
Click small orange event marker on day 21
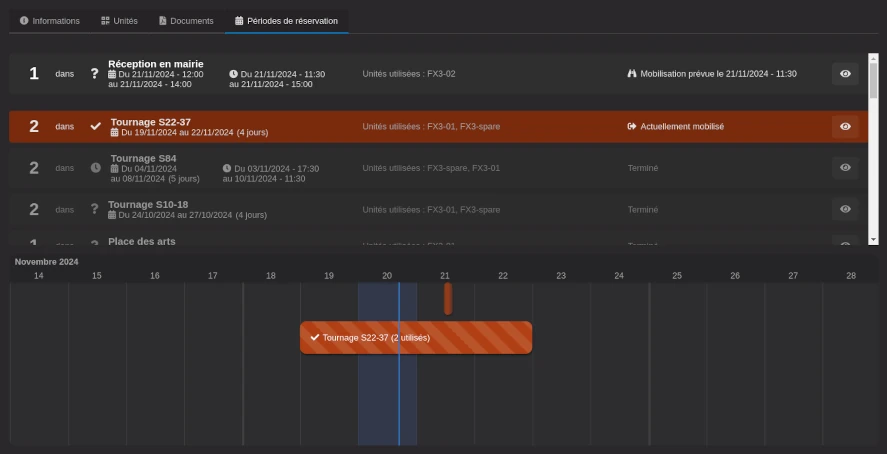[448, 298]
